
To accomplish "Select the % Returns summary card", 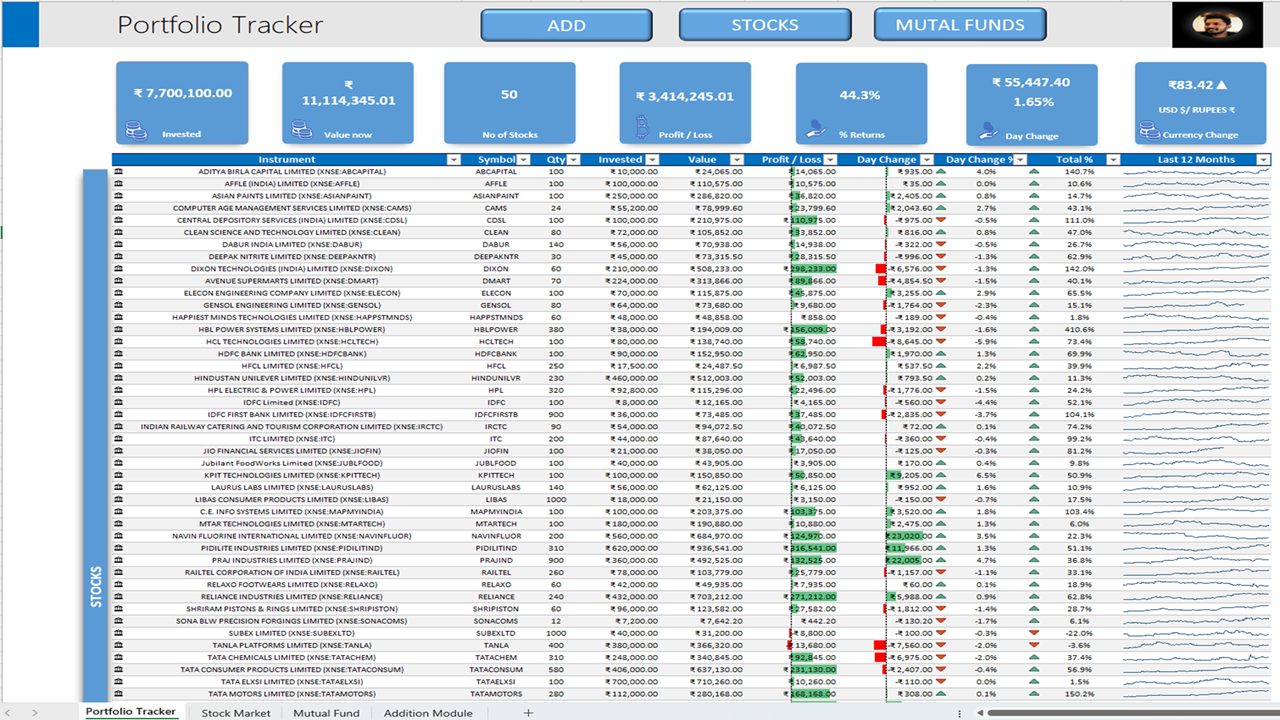I will (861, 102).
